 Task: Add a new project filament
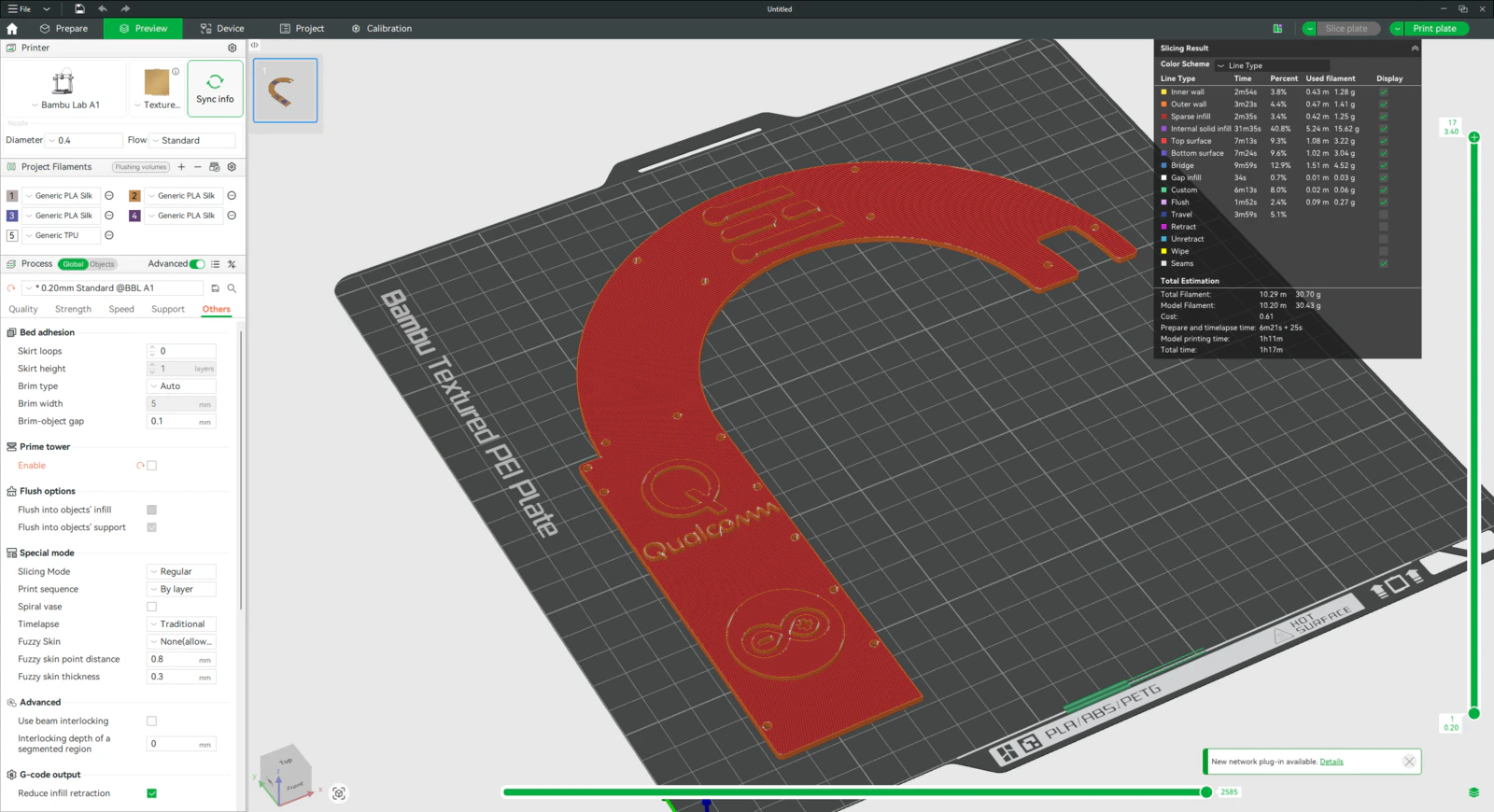click(181, 167)
